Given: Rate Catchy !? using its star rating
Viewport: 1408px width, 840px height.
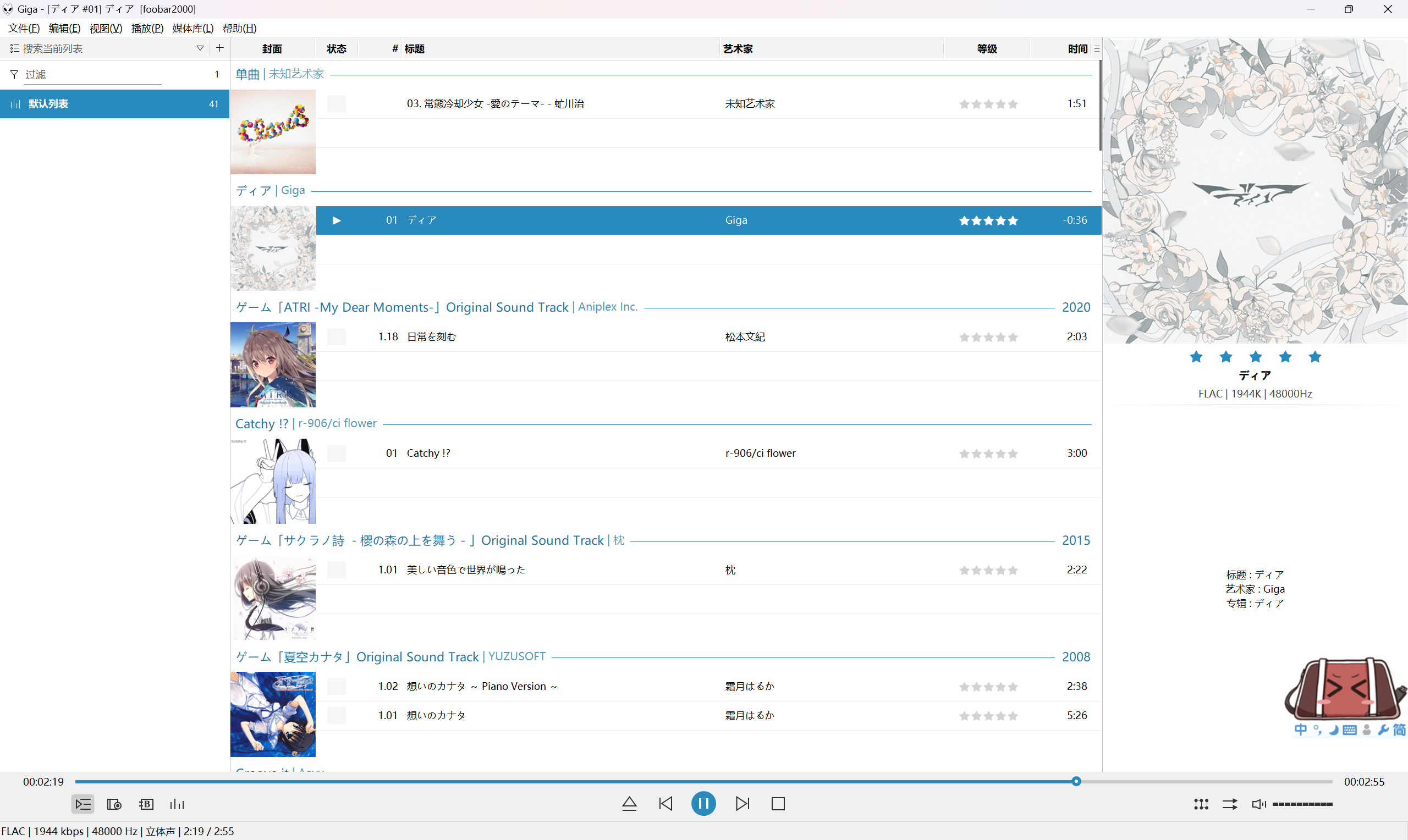Looking at the screenshot, I should tap(988, 454).
